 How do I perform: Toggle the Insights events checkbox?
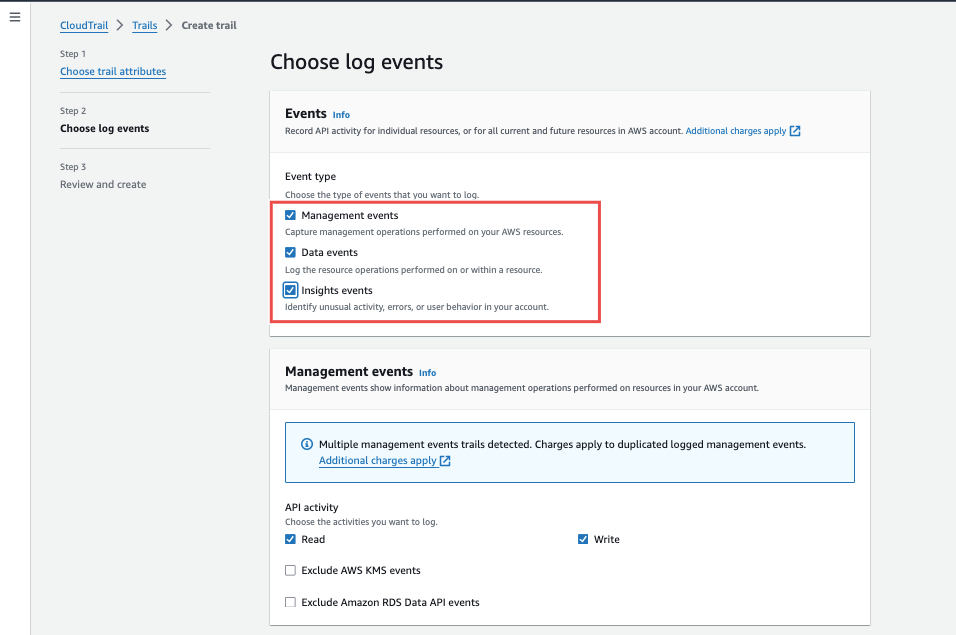click(290, 289)
